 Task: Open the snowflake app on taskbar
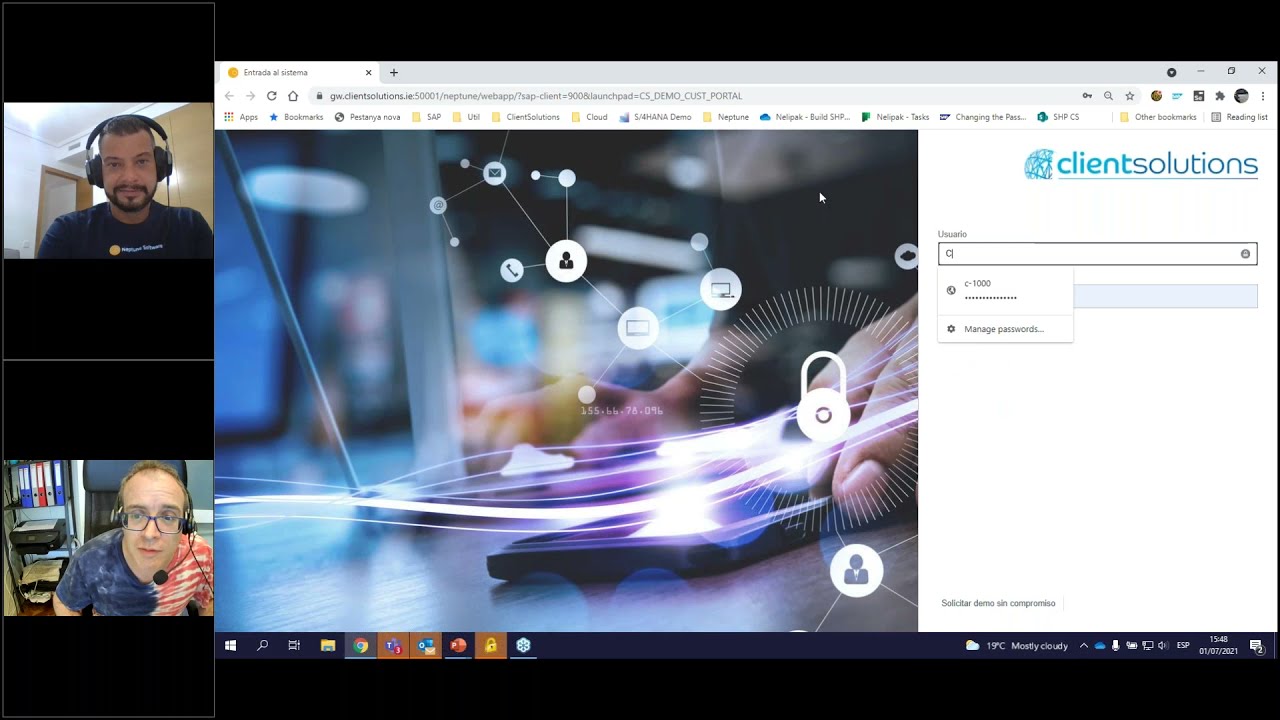(523, 646)
